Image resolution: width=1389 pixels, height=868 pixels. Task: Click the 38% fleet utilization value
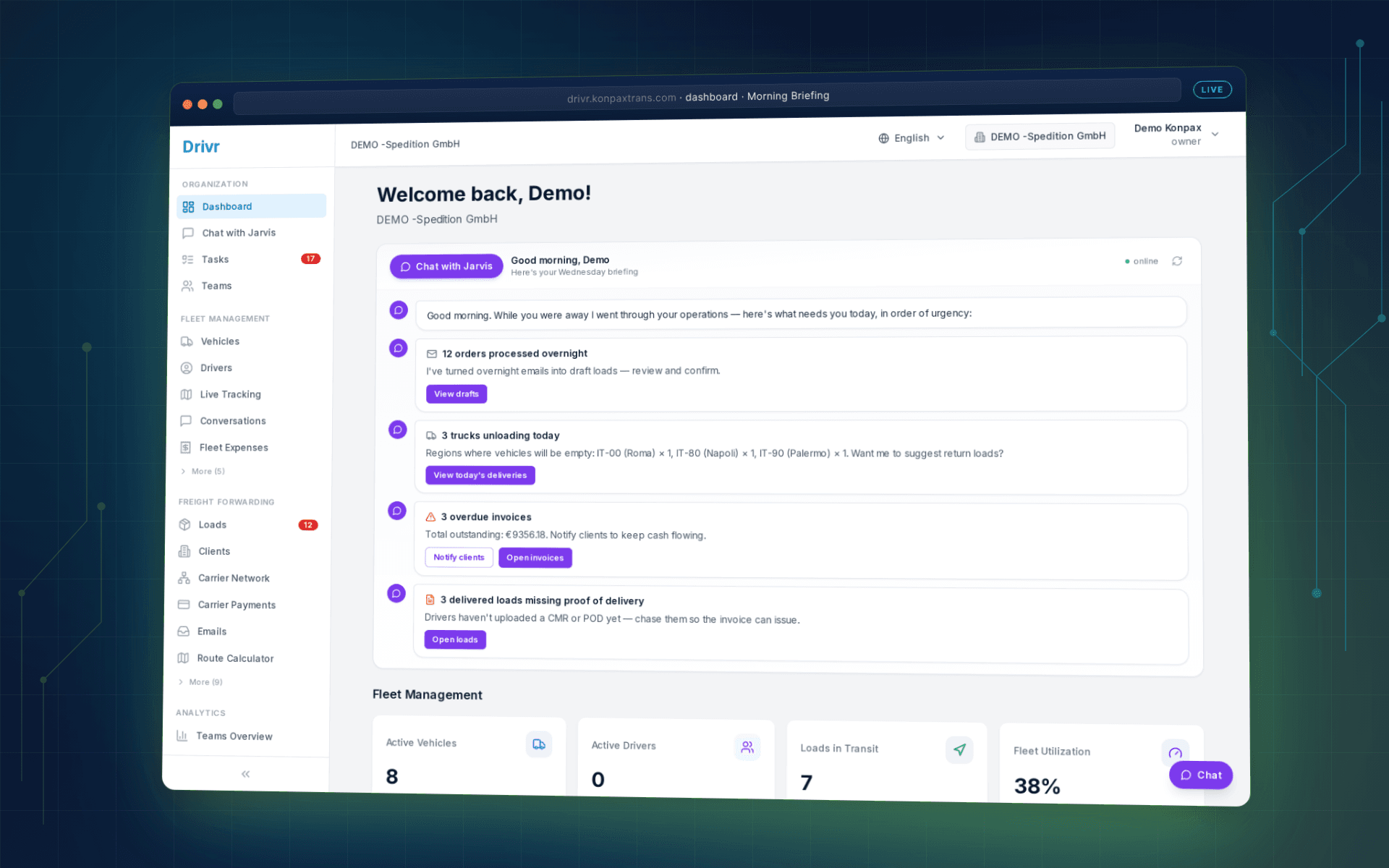tap(1037, 786)
